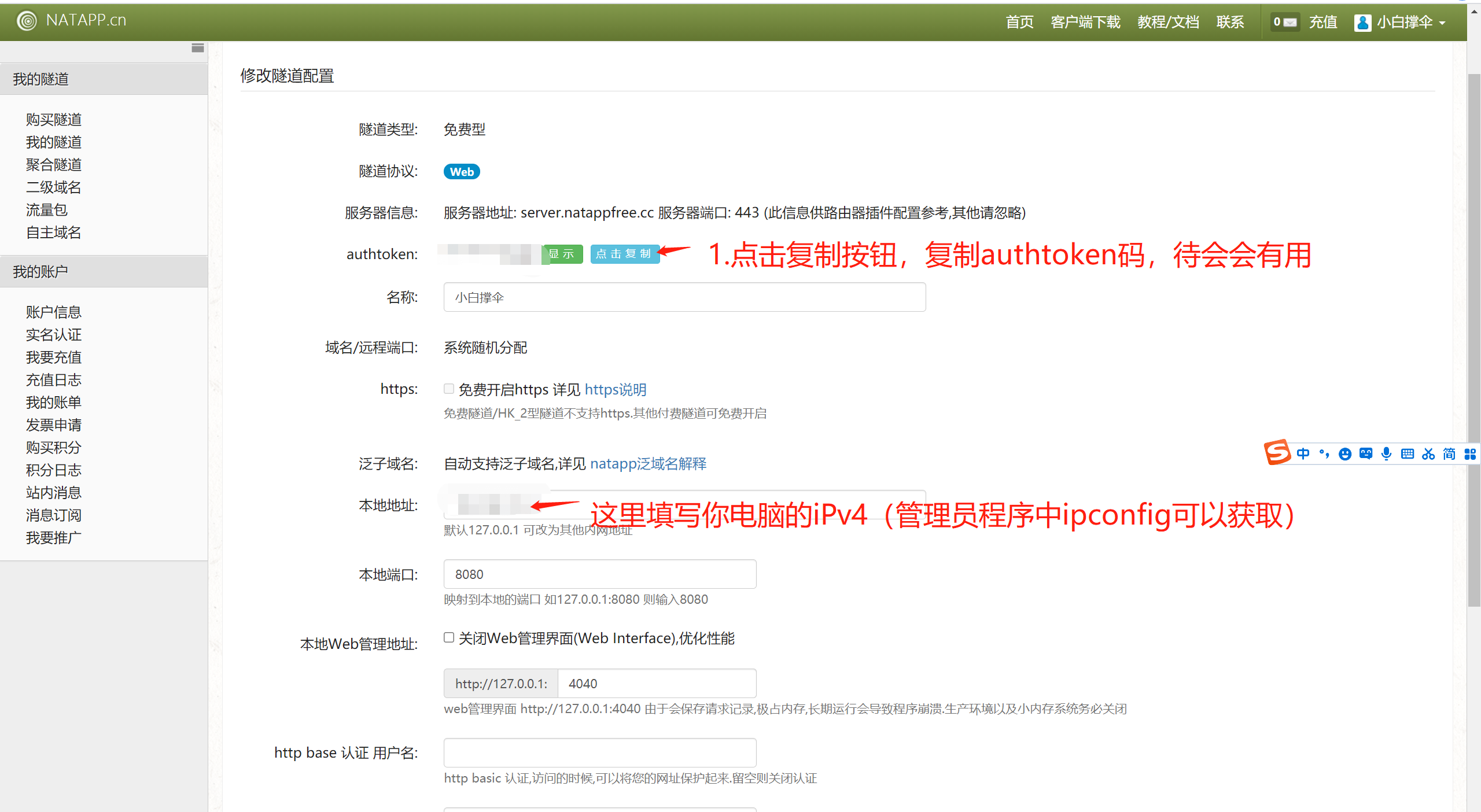
Task: Open Sogou voice input microphone
Action: click(1386, 454)
